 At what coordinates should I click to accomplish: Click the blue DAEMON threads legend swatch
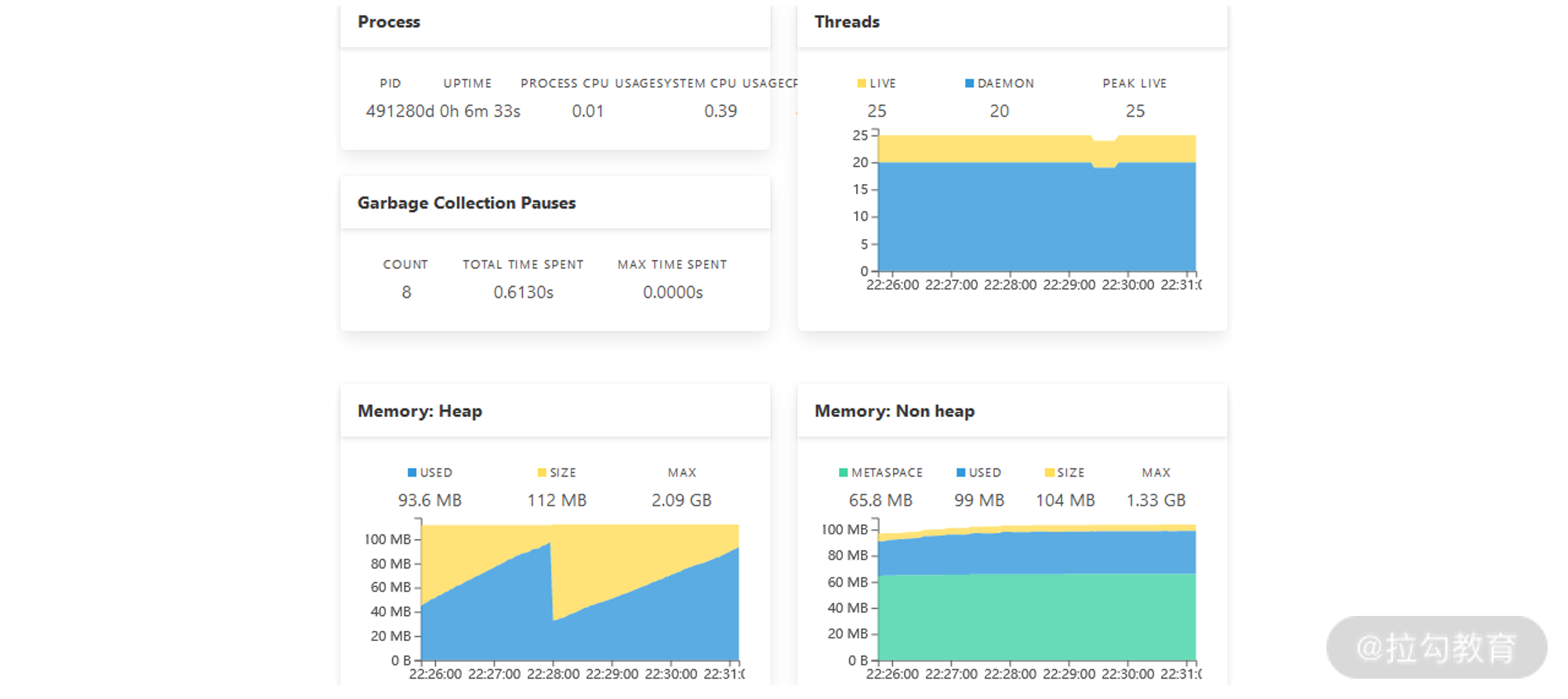click(970, 83)
